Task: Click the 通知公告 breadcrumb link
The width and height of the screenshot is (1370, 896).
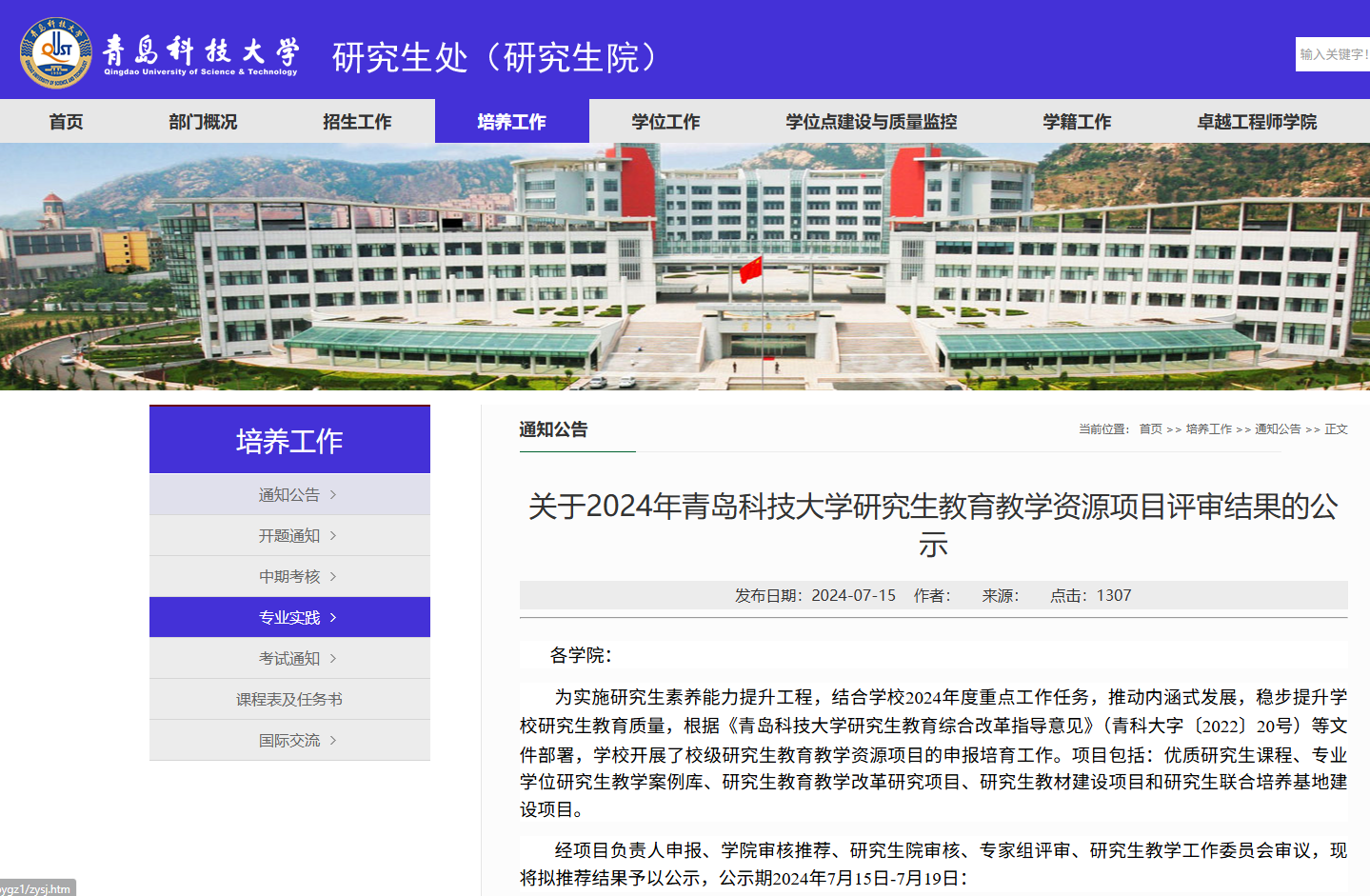Action: (1278, 429)
